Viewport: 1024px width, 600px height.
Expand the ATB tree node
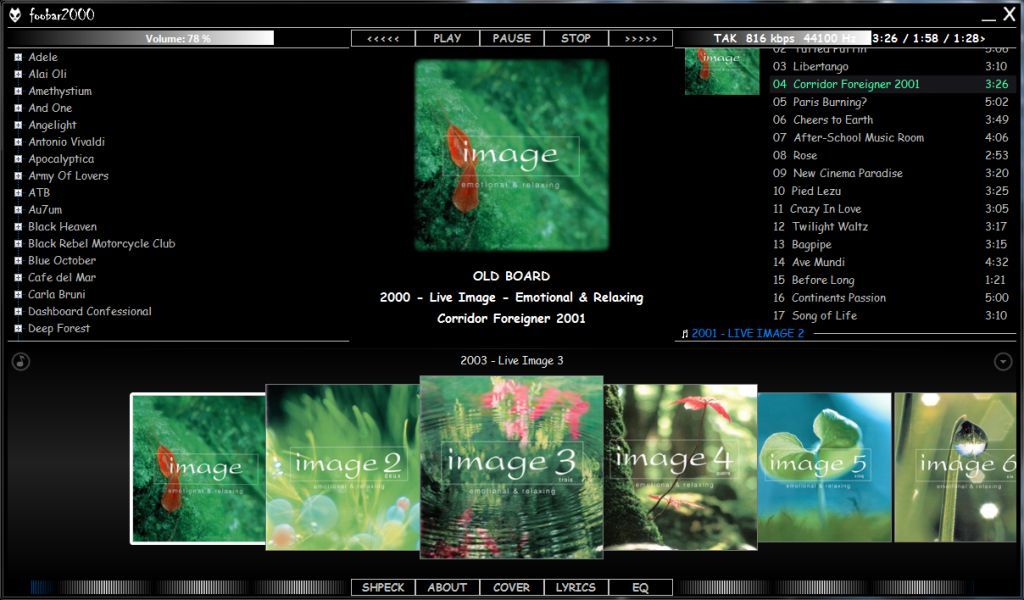coord(18,193)
